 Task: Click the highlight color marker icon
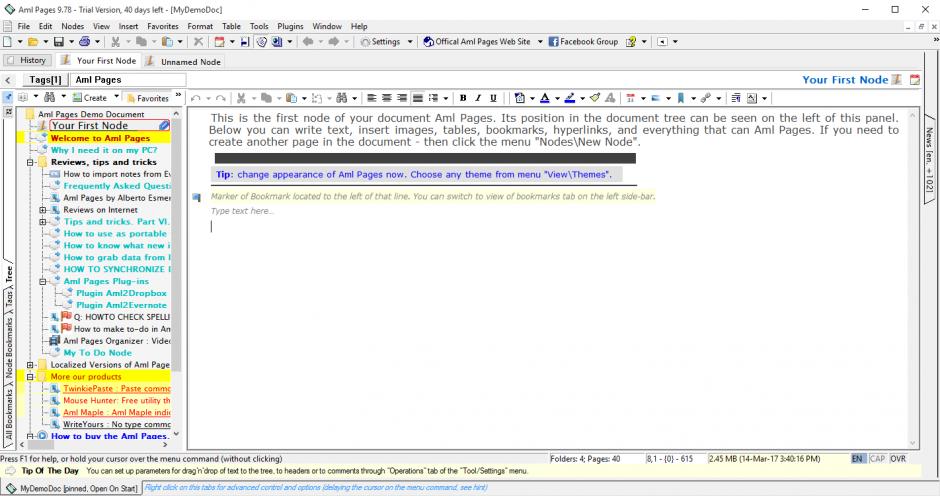[x=570, y=98]
